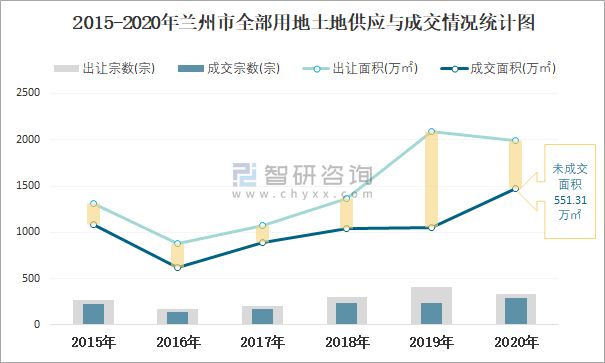
Task: Click the 2019年 gray 出让宗数 bar
Action: coord(431,306)
